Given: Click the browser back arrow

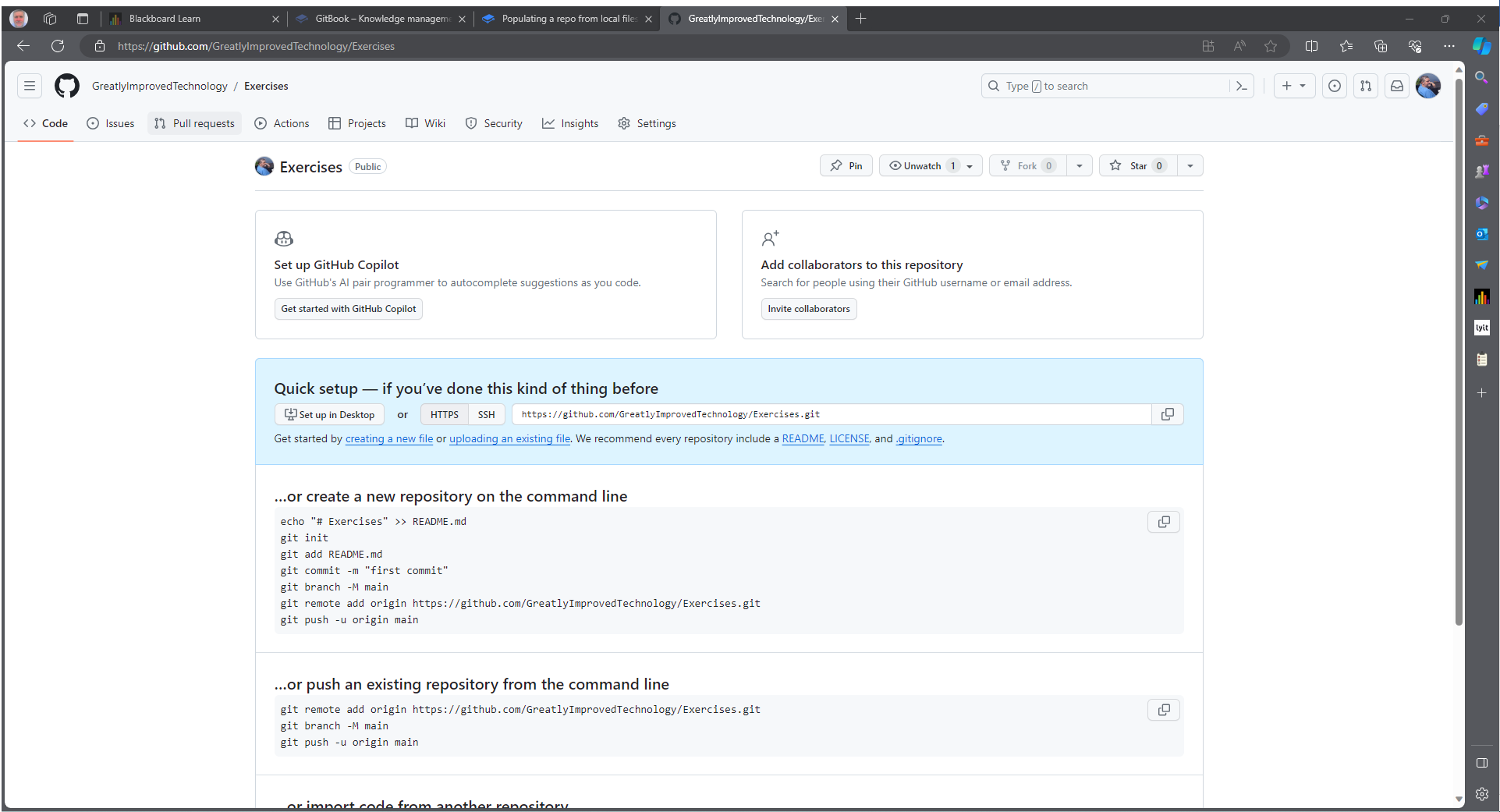Looking at the screenshot, I should click(23, 46).
